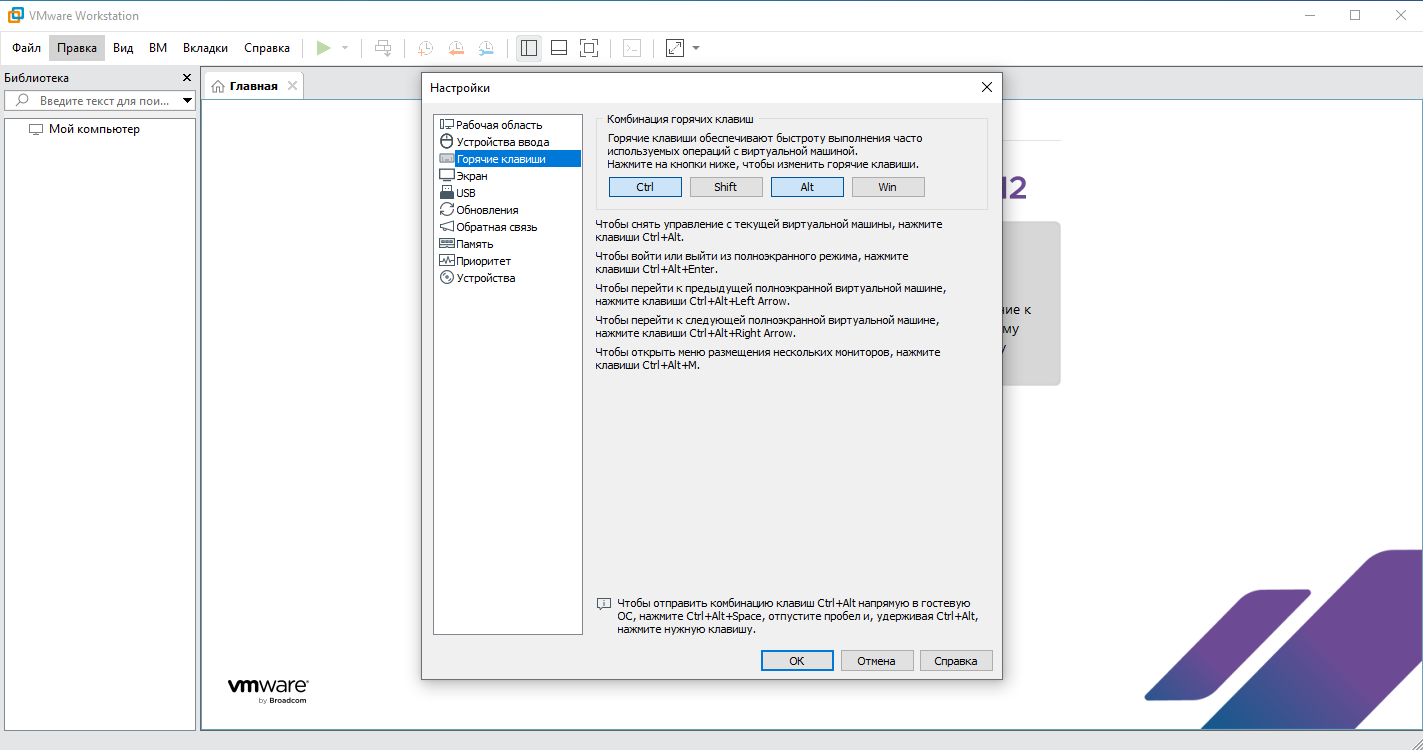This screenshot has width=1423, height=750.
Task: Open the stretch display mode dropdown arrow
Action: (696, 48)
